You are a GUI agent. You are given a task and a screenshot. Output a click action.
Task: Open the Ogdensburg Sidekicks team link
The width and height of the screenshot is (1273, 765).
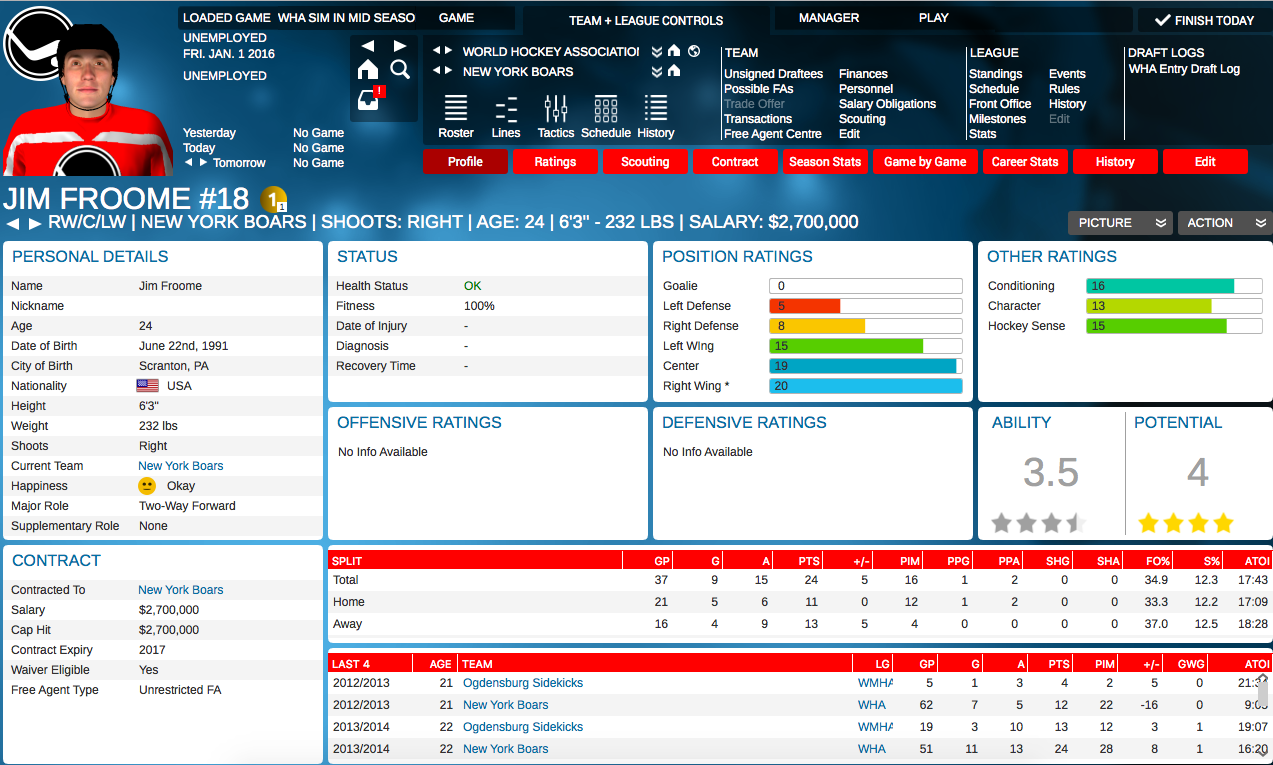pos(522,683)
